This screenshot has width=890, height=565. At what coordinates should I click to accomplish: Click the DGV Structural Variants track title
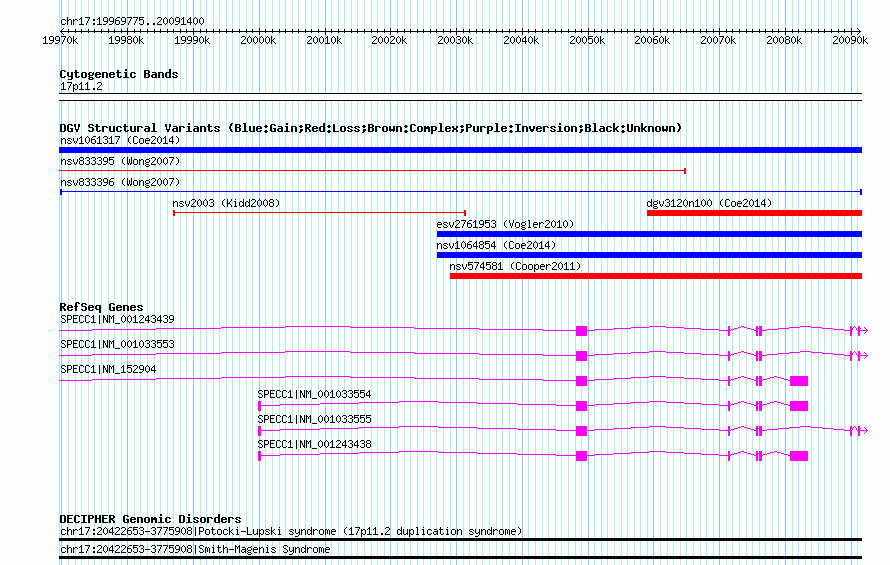tap(371, 128)
